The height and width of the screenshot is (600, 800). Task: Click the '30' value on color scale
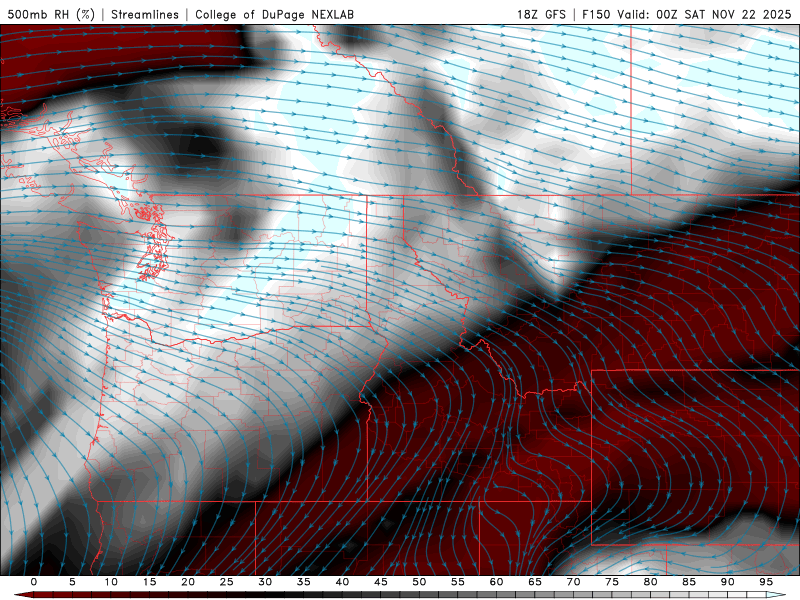pos(265,582)
